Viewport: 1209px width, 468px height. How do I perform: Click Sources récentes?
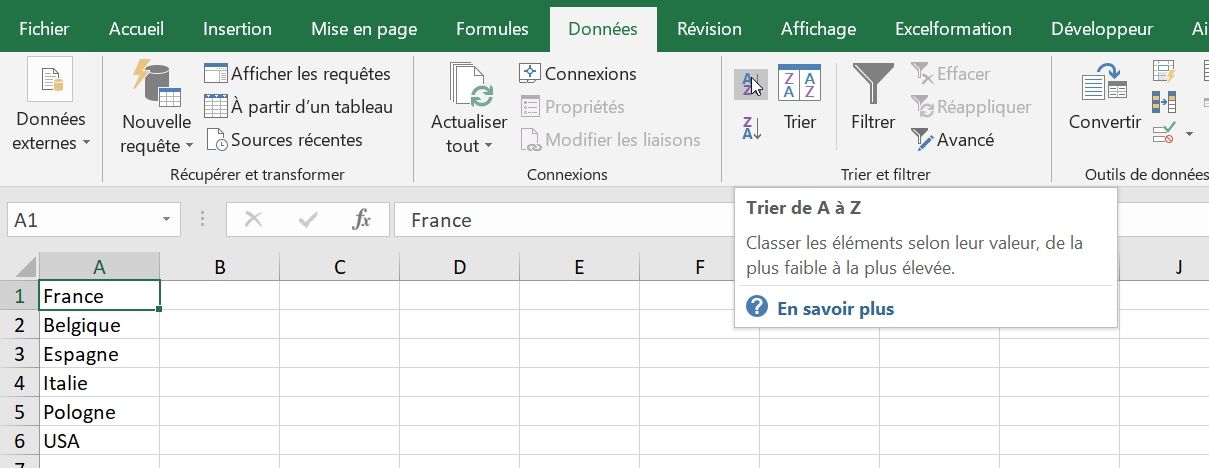click(x=285, y=140)
